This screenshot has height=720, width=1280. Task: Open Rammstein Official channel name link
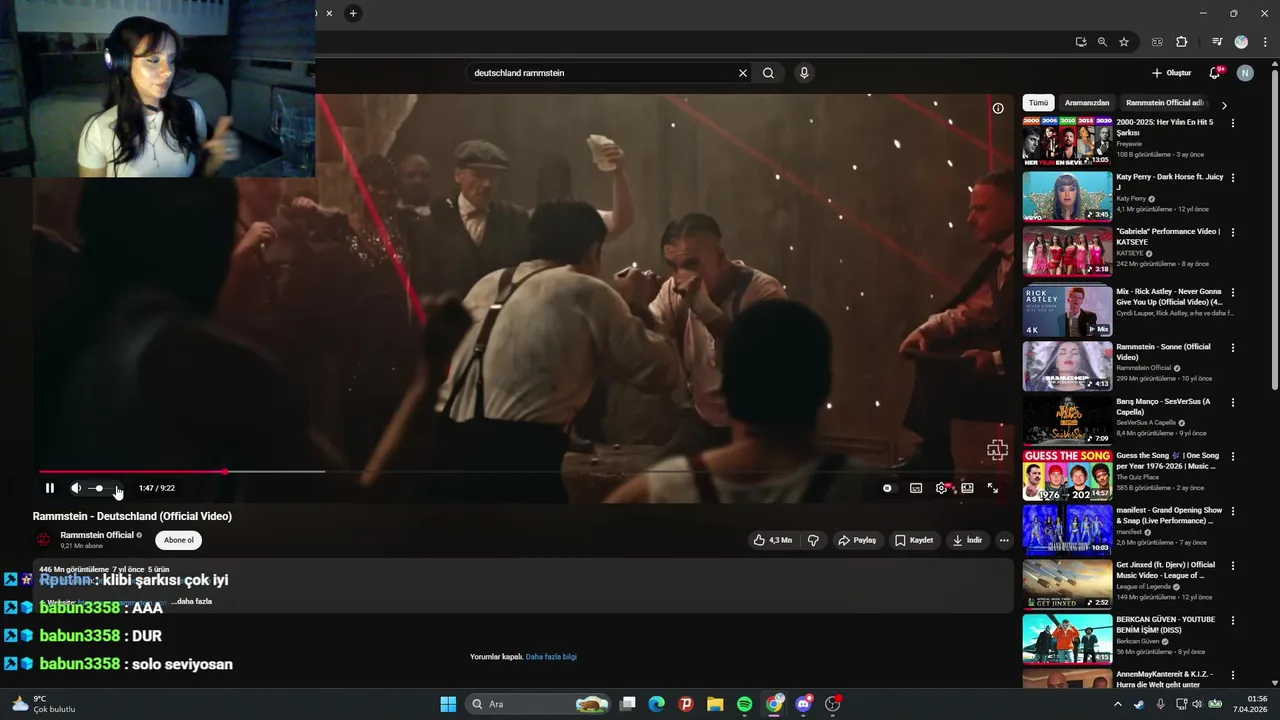pos(97,535)
